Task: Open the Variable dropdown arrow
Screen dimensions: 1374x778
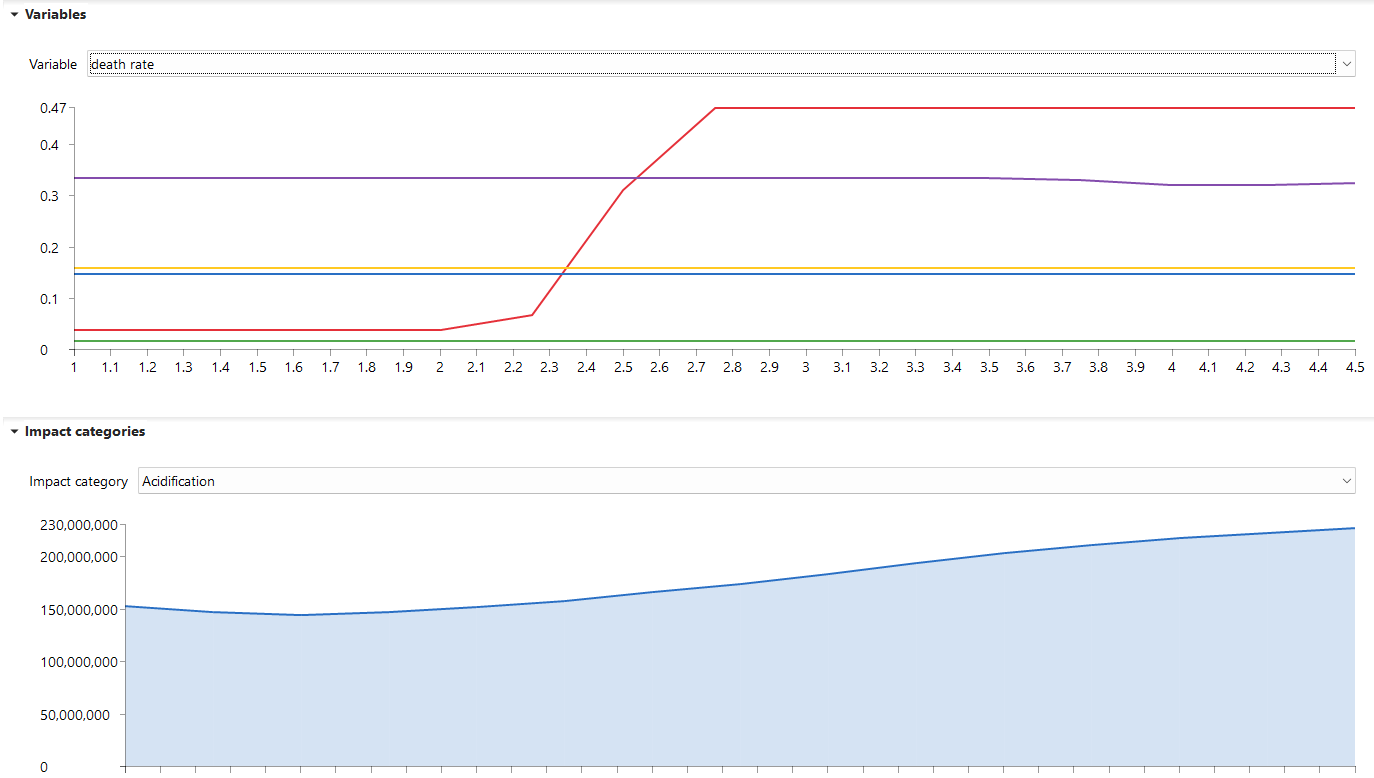Action: 1346,64
